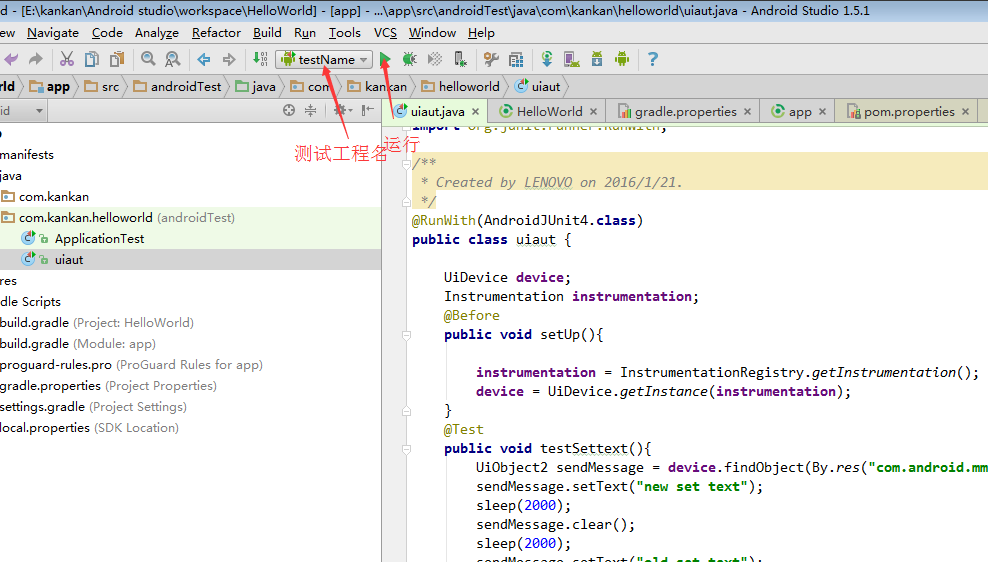Cut selection with scissors icon
Screen dimensions: 988x562
click(x=66, y=59)
